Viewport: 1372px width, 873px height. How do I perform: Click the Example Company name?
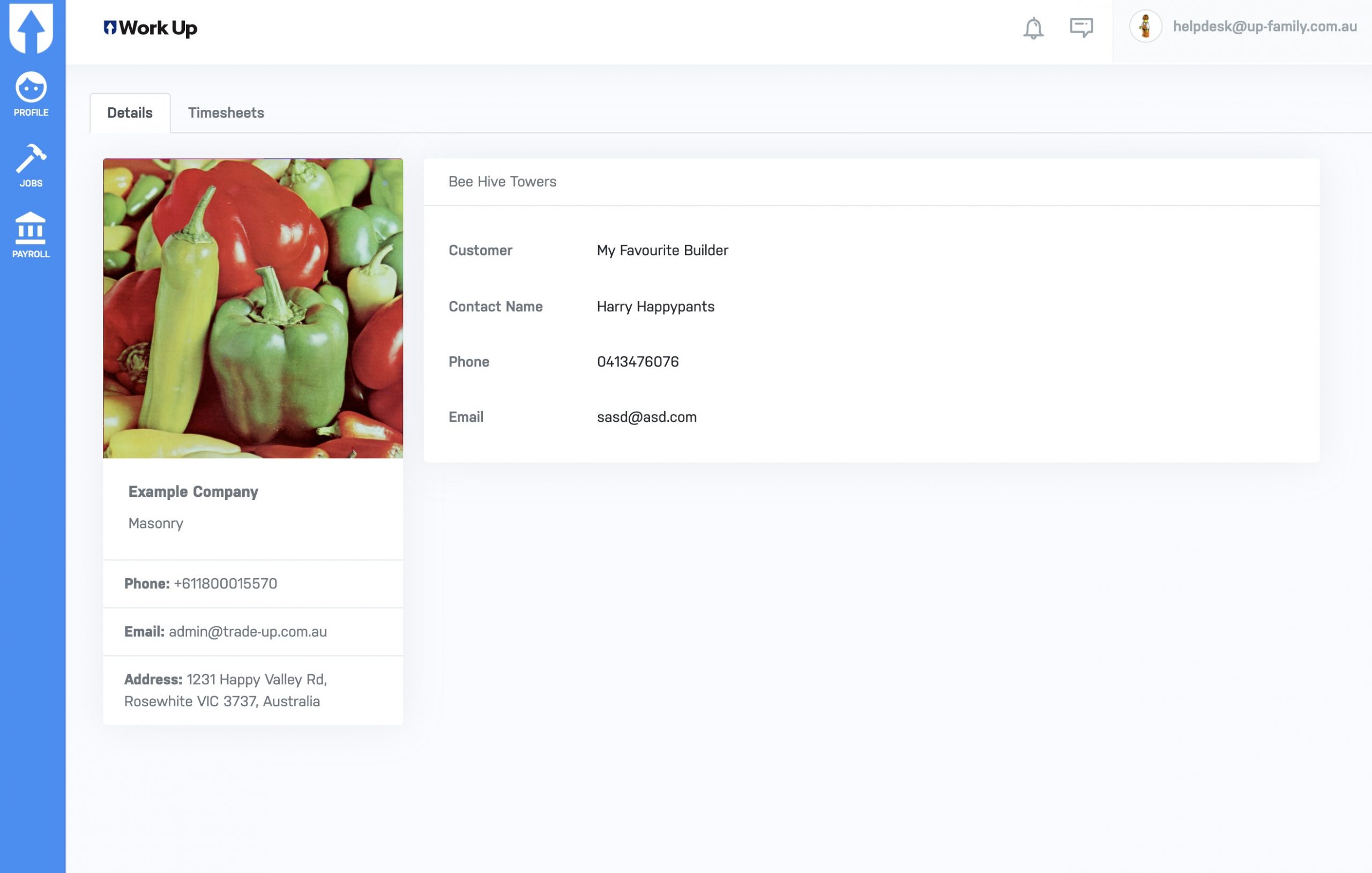point(193,491)
